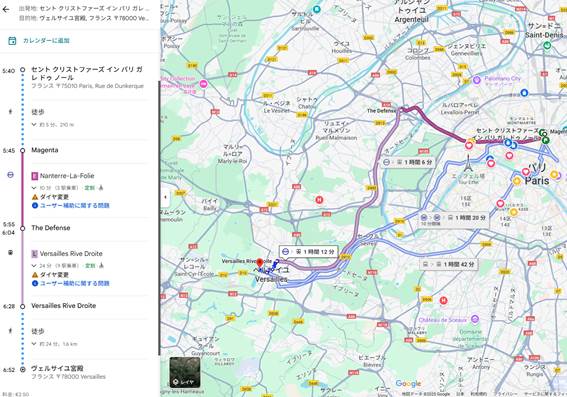Click the calendar icon beside カレンダーに追加

pos(12,40)
